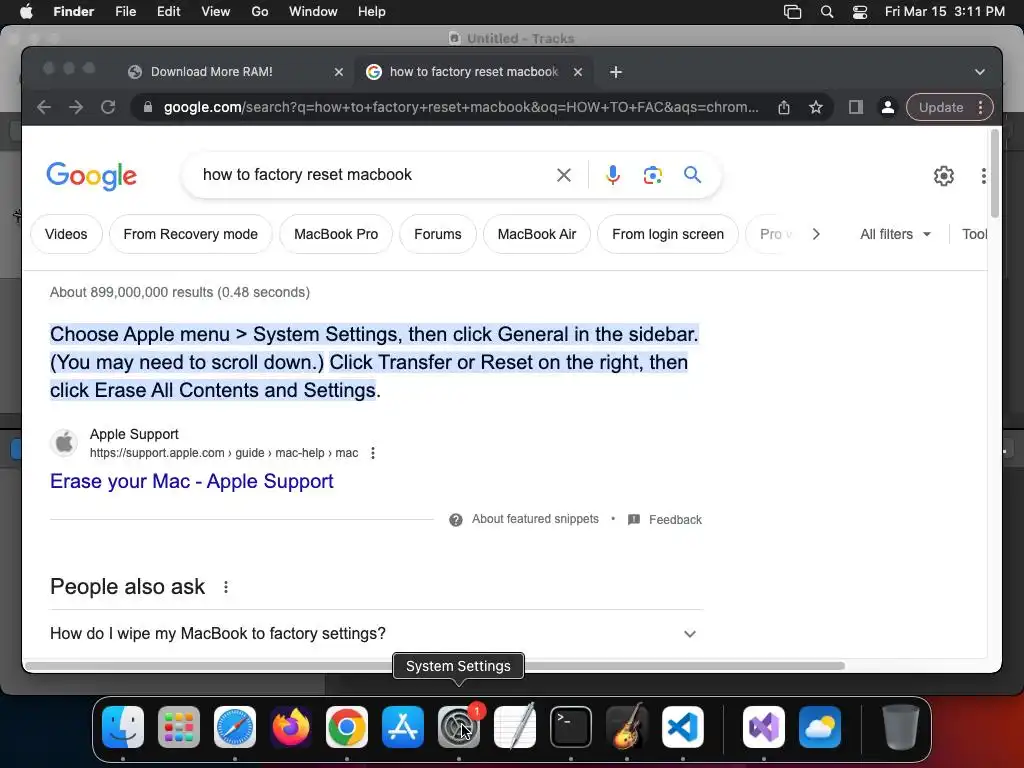Screen dimensions: 1024x768
Task: Clear the Google search box text
Action: coord(564,175)
